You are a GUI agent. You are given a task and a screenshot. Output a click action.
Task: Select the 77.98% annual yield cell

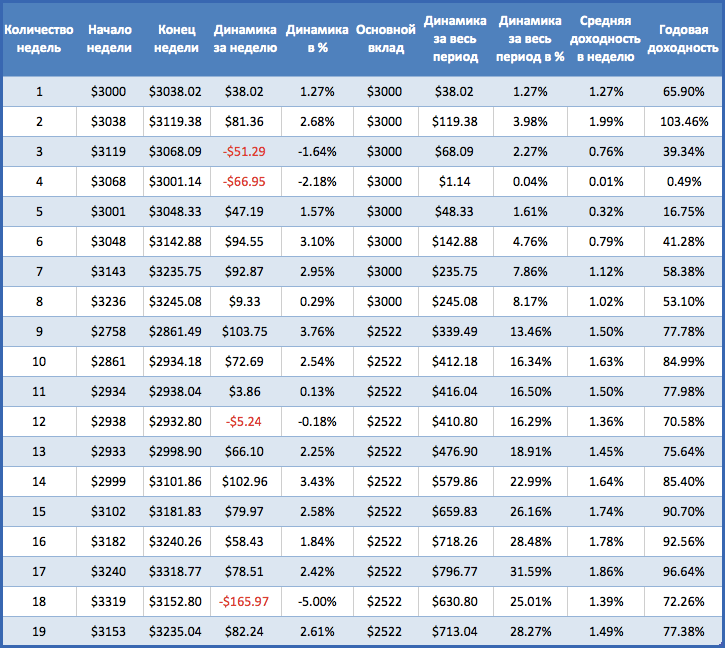point(683,392)
